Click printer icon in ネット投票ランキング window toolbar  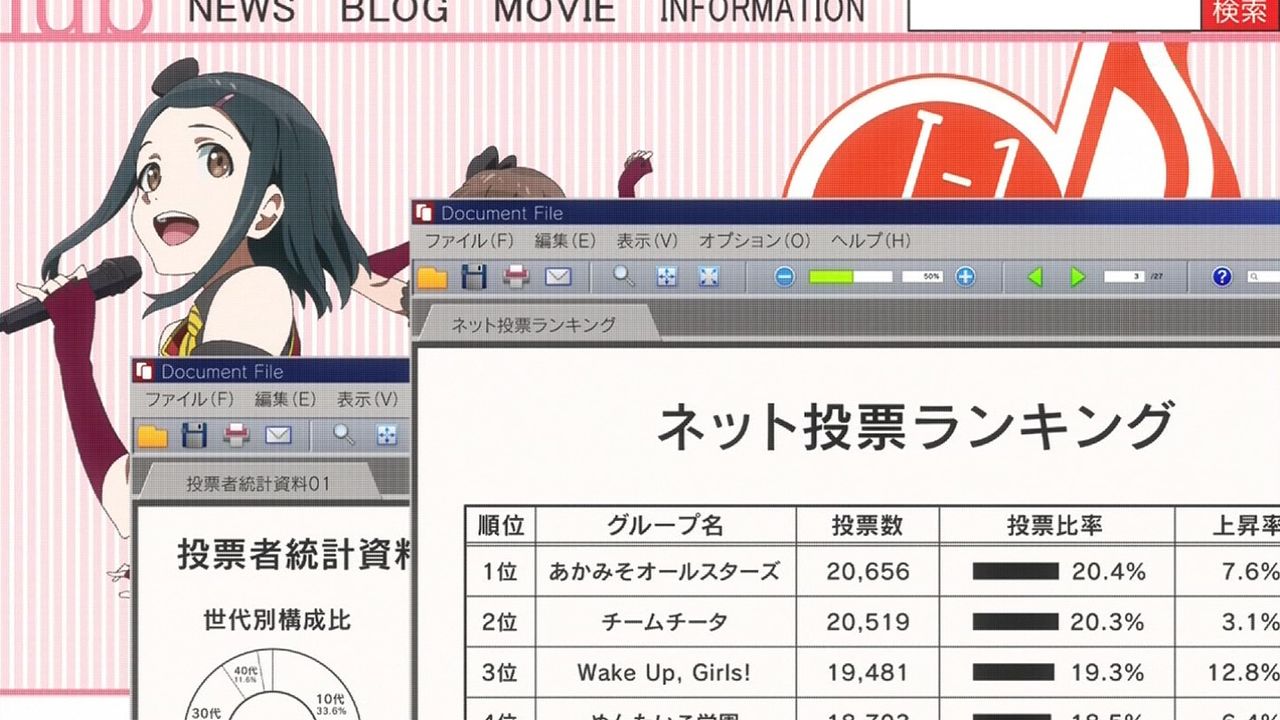point(516,277)
